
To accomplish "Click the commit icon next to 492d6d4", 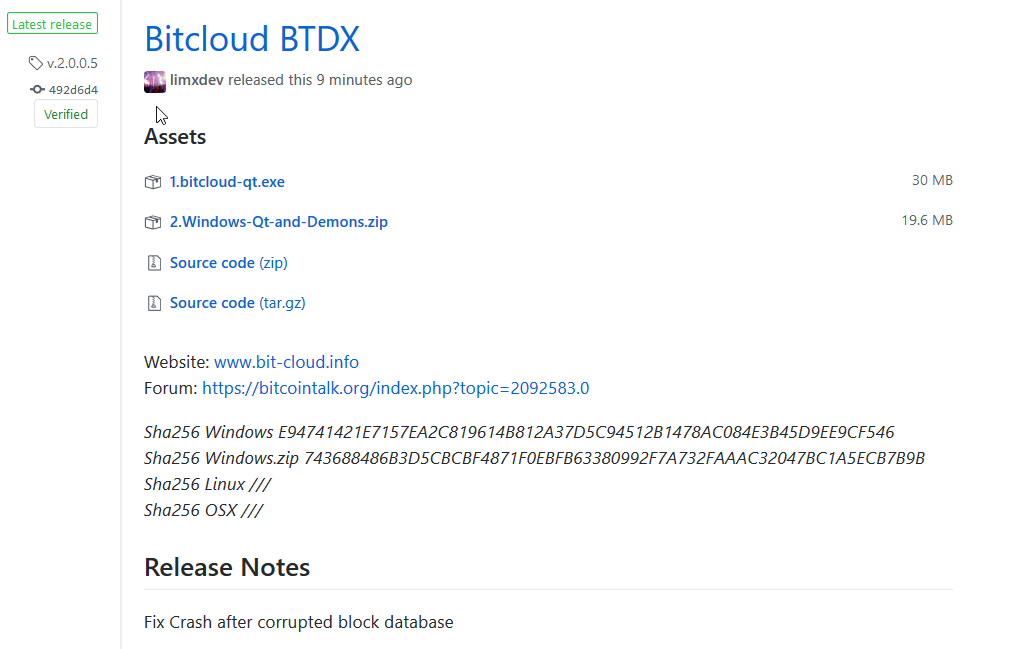I will tap(38, 89).
